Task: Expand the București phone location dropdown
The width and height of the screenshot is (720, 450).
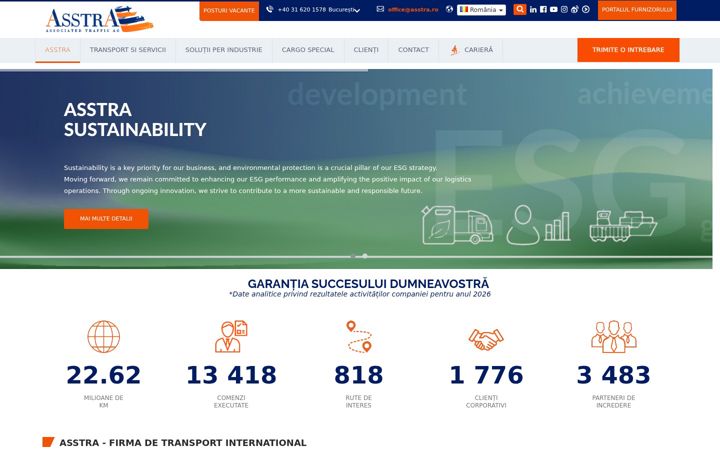Action: point(344,10)
